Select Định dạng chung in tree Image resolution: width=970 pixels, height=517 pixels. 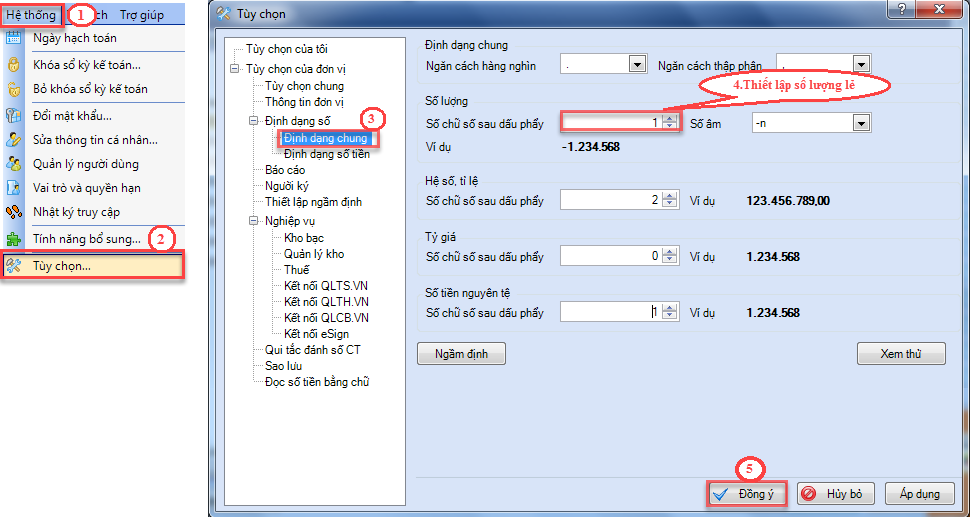(x=325, y=138)
